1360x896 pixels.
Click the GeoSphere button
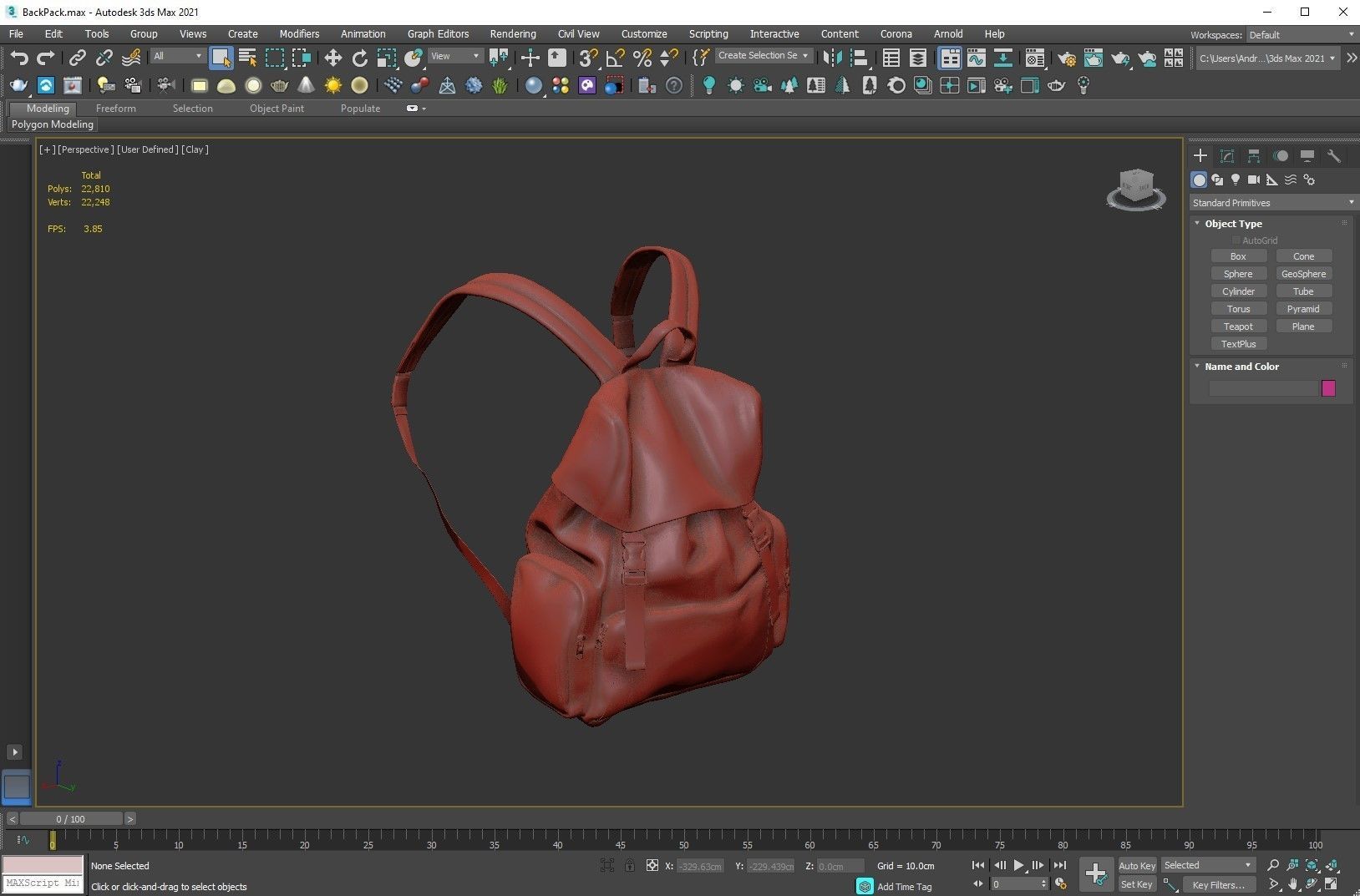(x=1303, y=274)
